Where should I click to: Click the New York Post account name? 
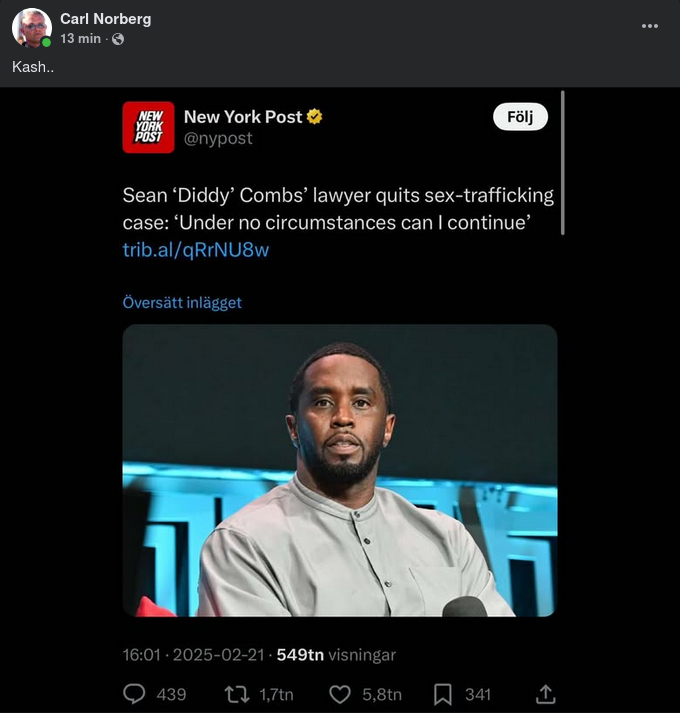[242, 117]
